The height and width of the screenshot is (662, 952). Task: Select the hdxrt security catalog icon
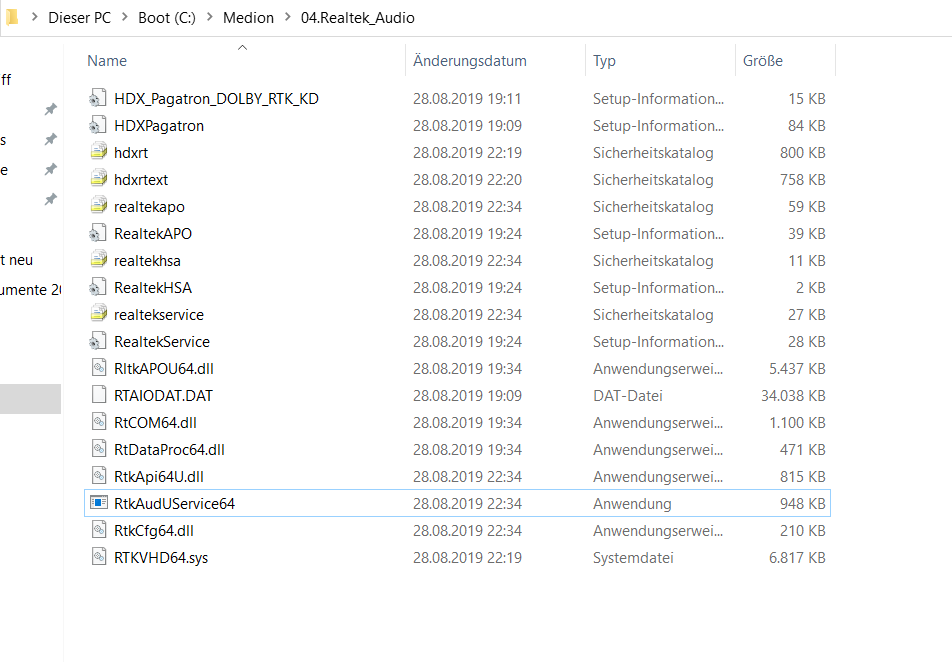[97, 153]
